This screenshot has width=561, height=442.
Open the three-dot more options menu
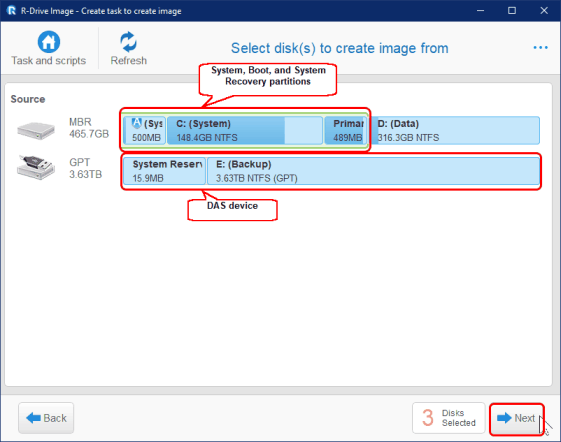[x=540, y=48]
